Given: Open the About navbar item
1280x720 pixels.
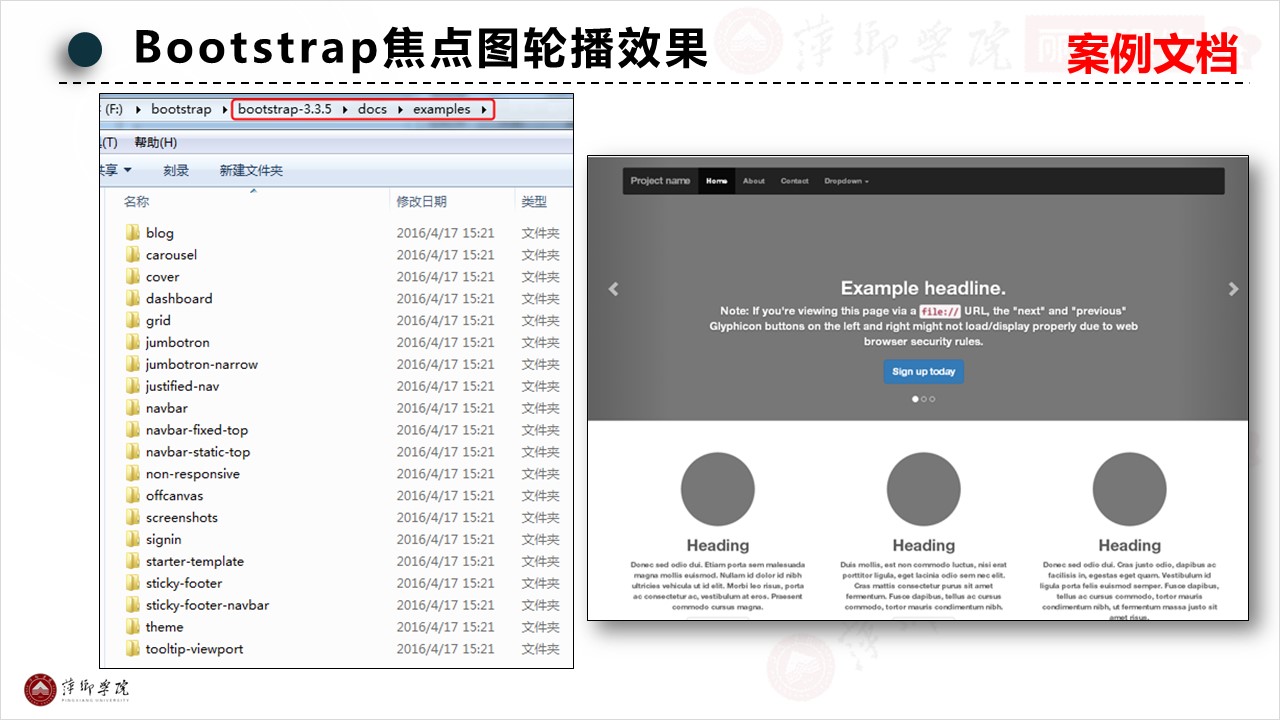Looking at the screenshot, I should tap(754, 181).
